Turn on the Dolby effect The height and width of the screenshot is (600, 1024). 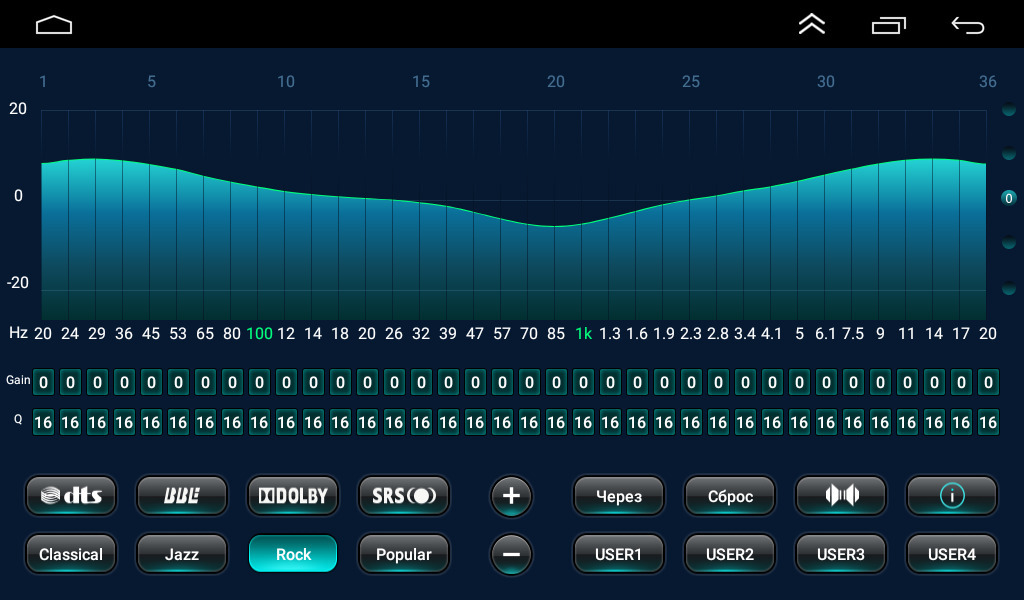[x=293, y=495]
